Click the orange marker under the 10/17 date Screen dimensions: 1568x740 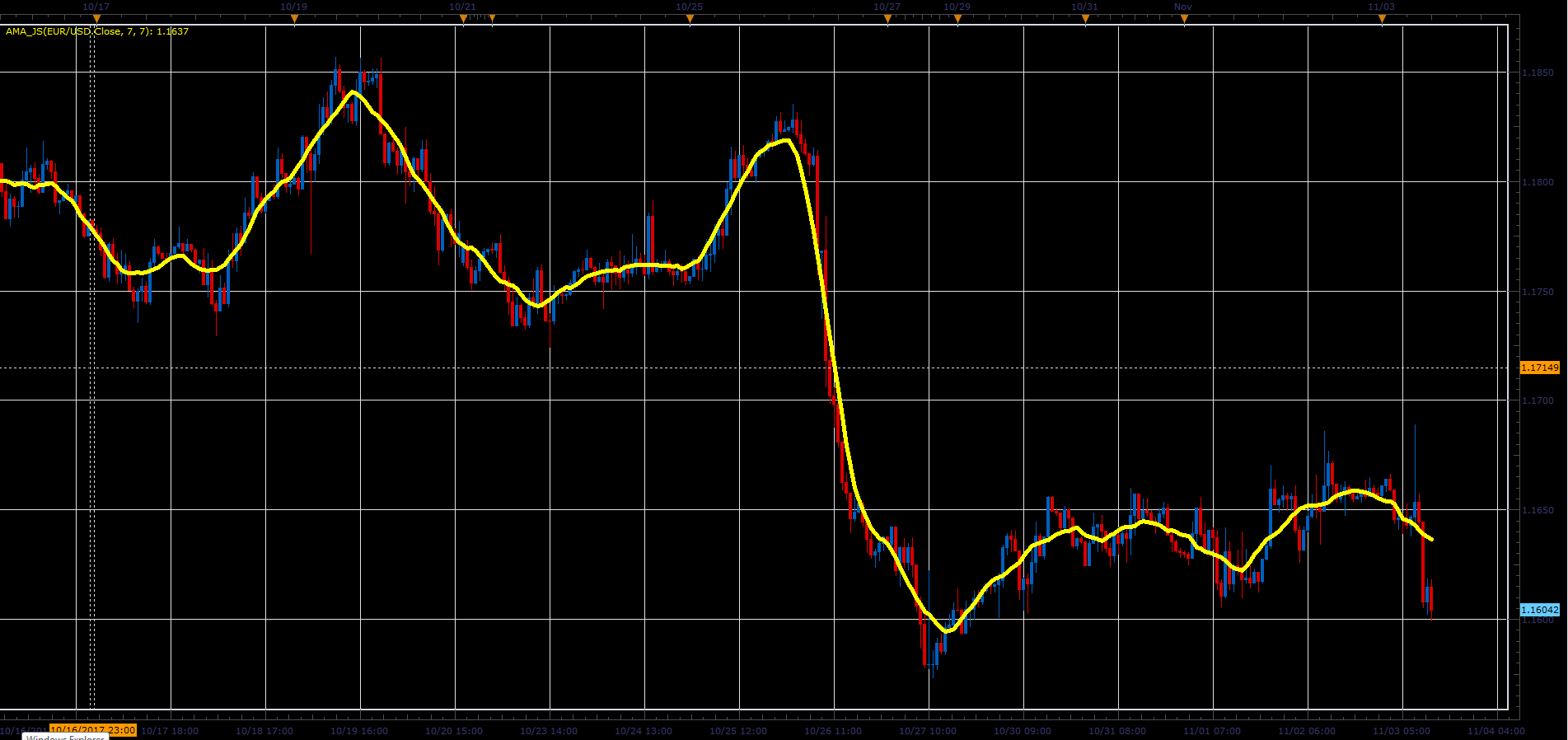click(x=96, y=18)
